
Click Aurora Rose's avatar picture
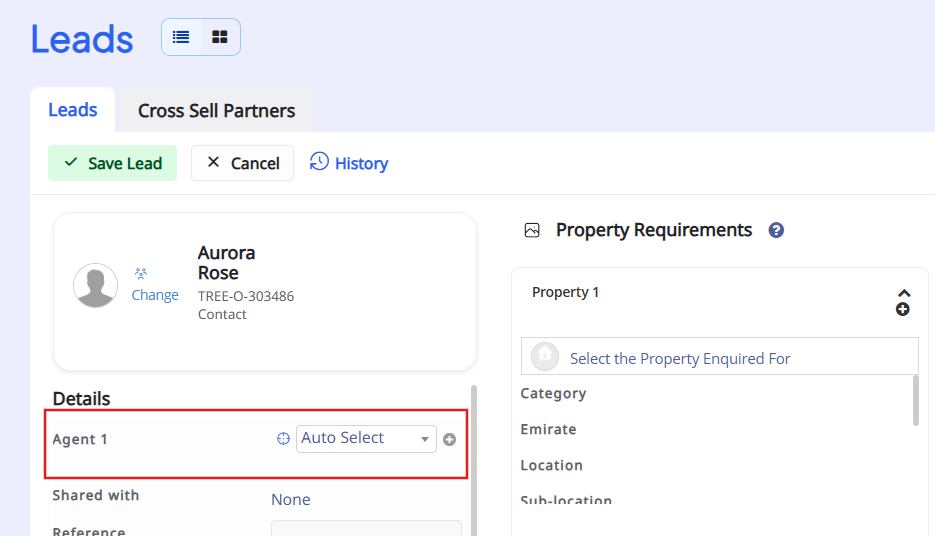coord(96,285)
